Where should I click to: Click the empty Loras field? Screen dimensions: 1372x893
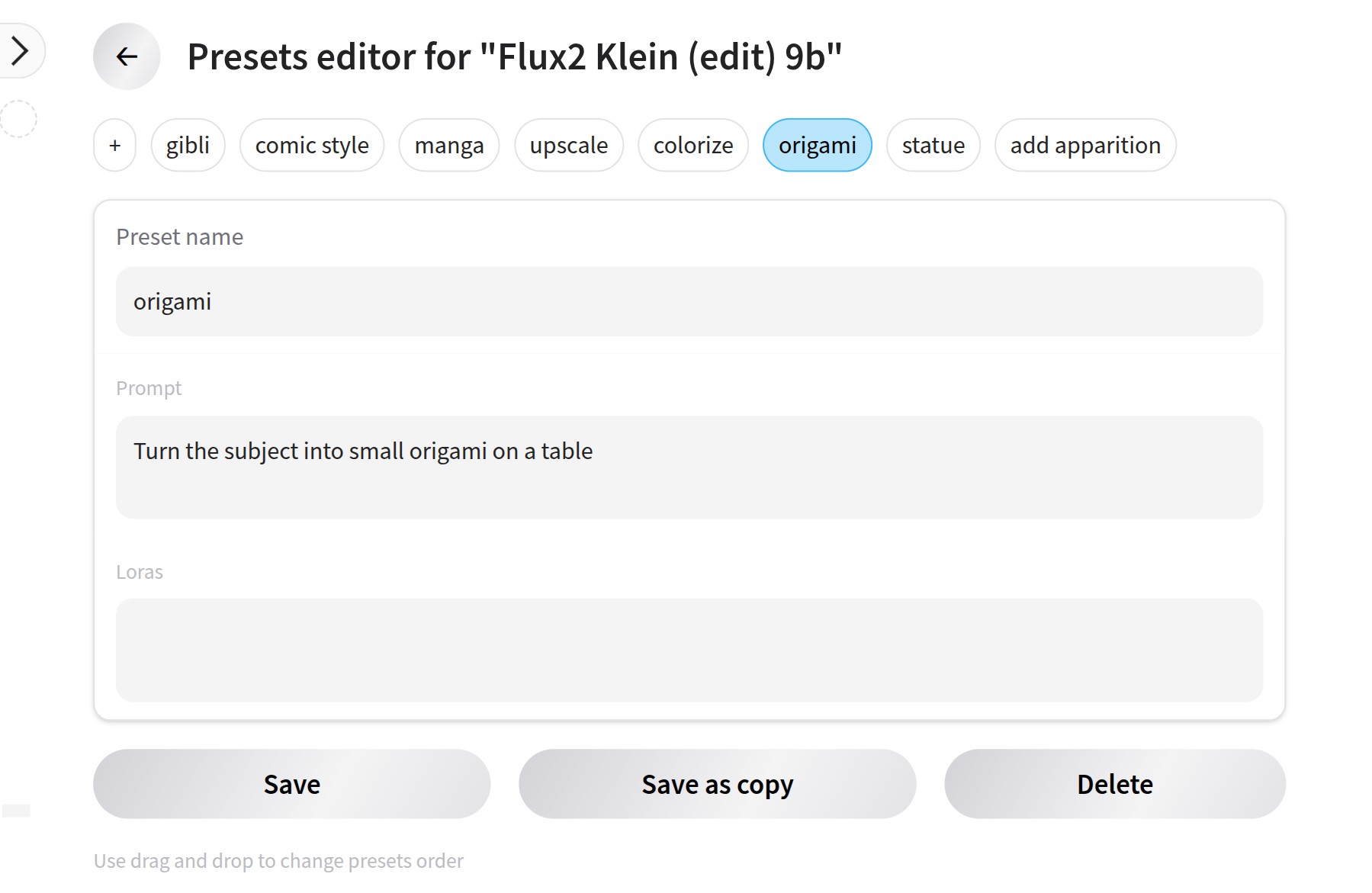pyautogui.click(x=689, y=650)
